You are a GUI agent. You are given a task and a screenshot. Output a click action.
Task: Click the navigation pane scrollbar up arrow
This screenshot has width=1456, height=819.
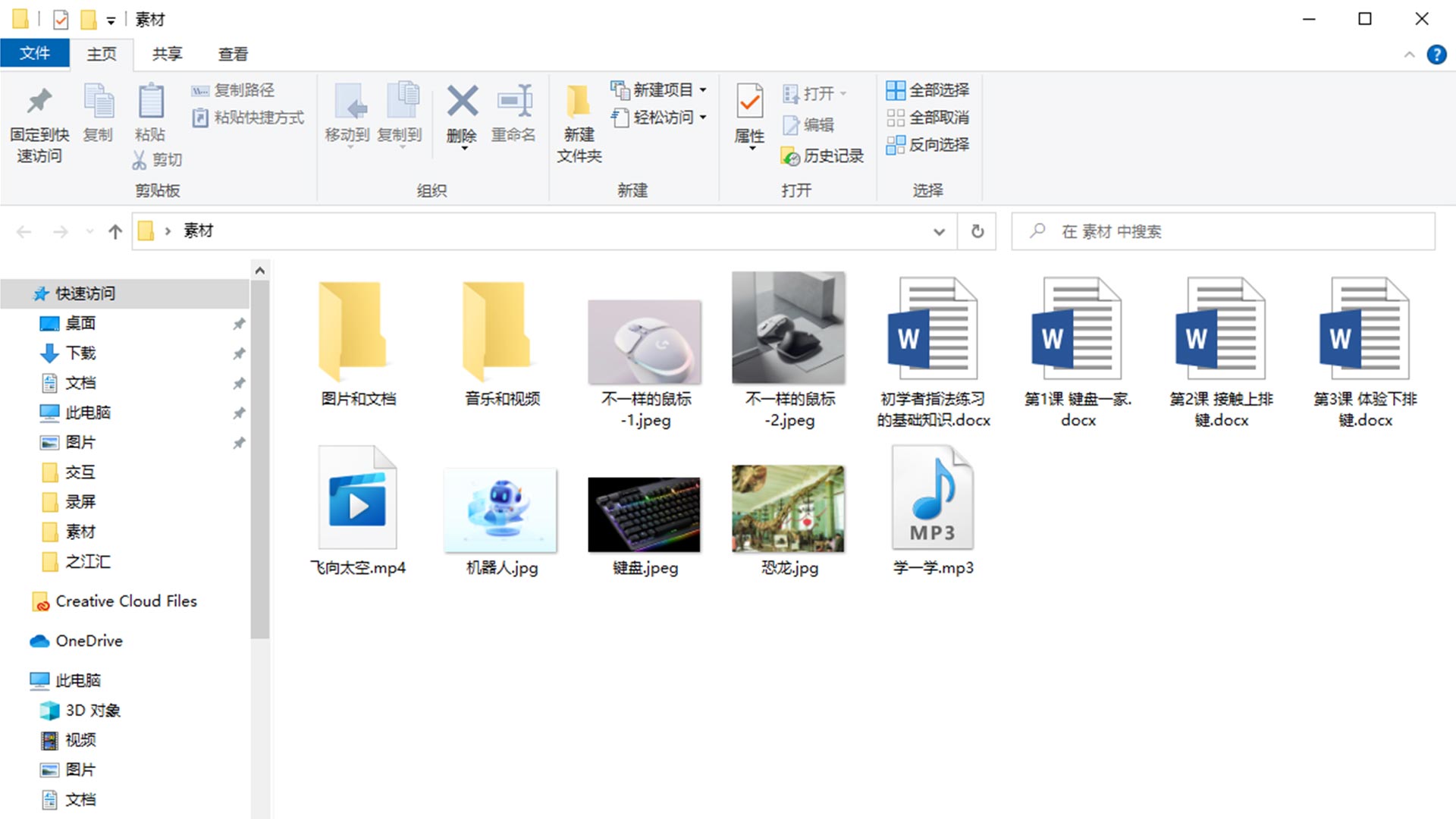click(260, 270)
